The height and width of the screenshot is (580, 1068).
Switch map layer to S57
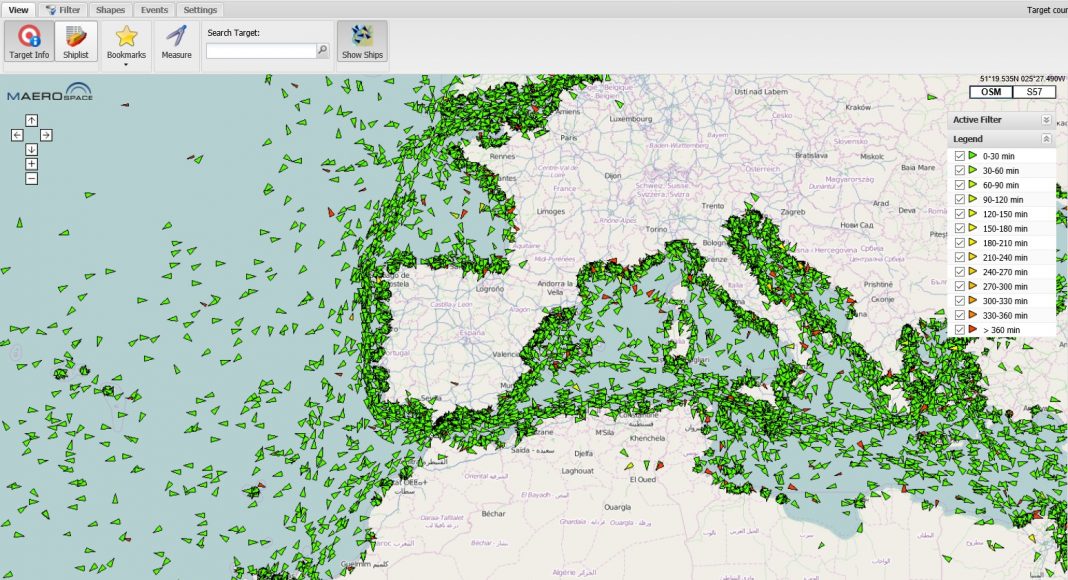coord(1034,92)
